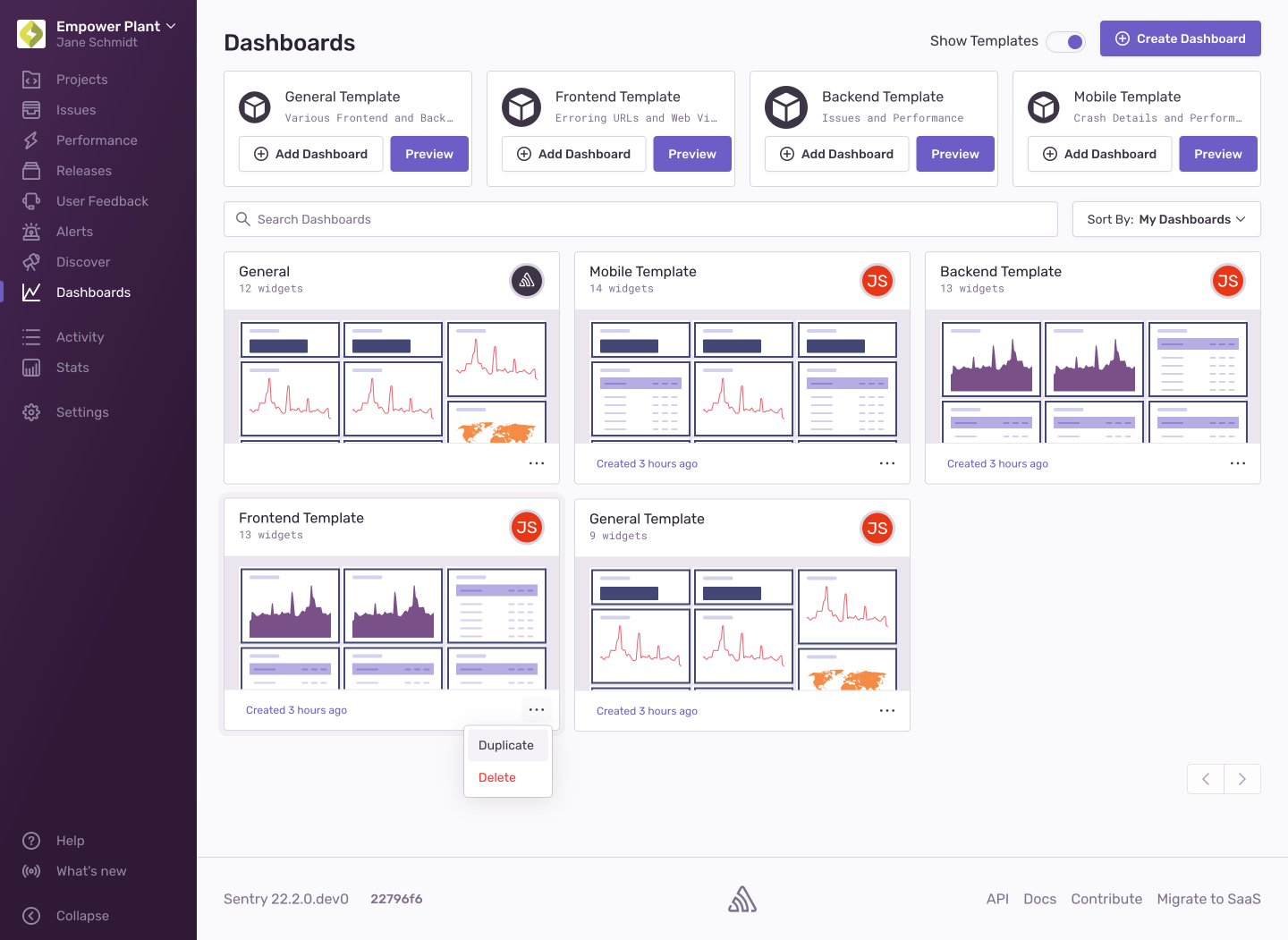This screenshot has height=940, width=1288.
Task: Open Discover telescope icon
Action: pos(31,262)
